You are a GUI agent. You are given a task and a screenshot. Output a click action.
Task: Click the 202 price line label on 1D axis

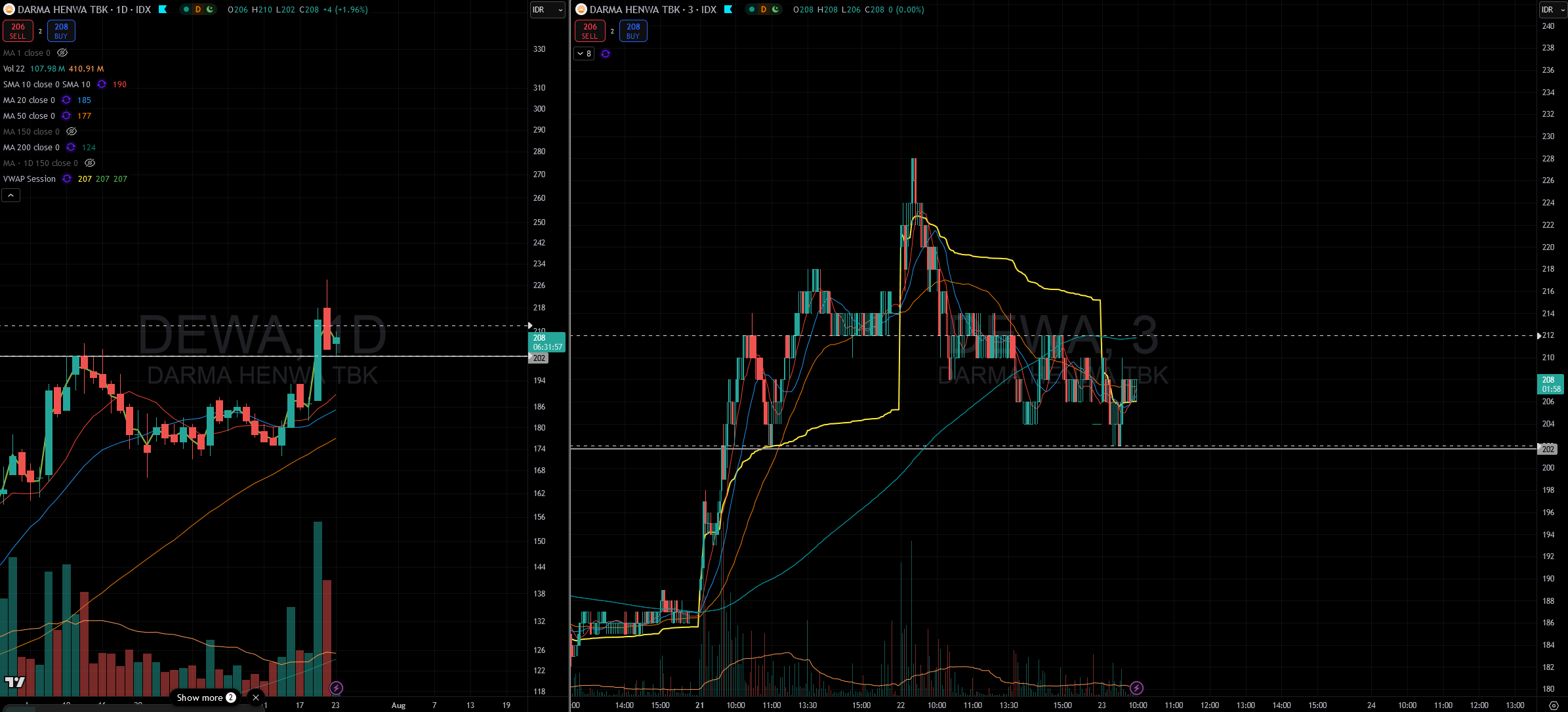539,358
